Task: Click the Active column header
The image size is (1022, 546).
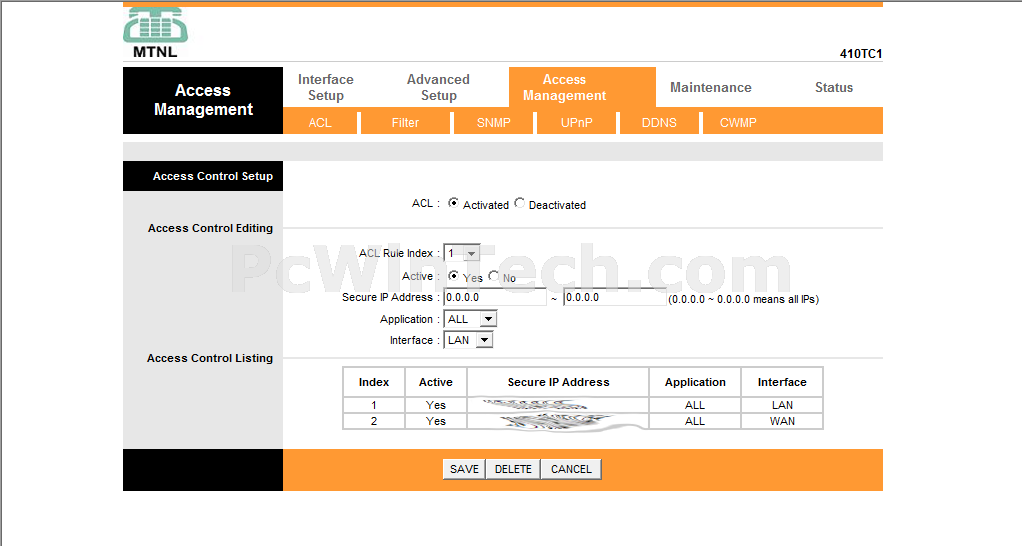Action: (435, 382)
